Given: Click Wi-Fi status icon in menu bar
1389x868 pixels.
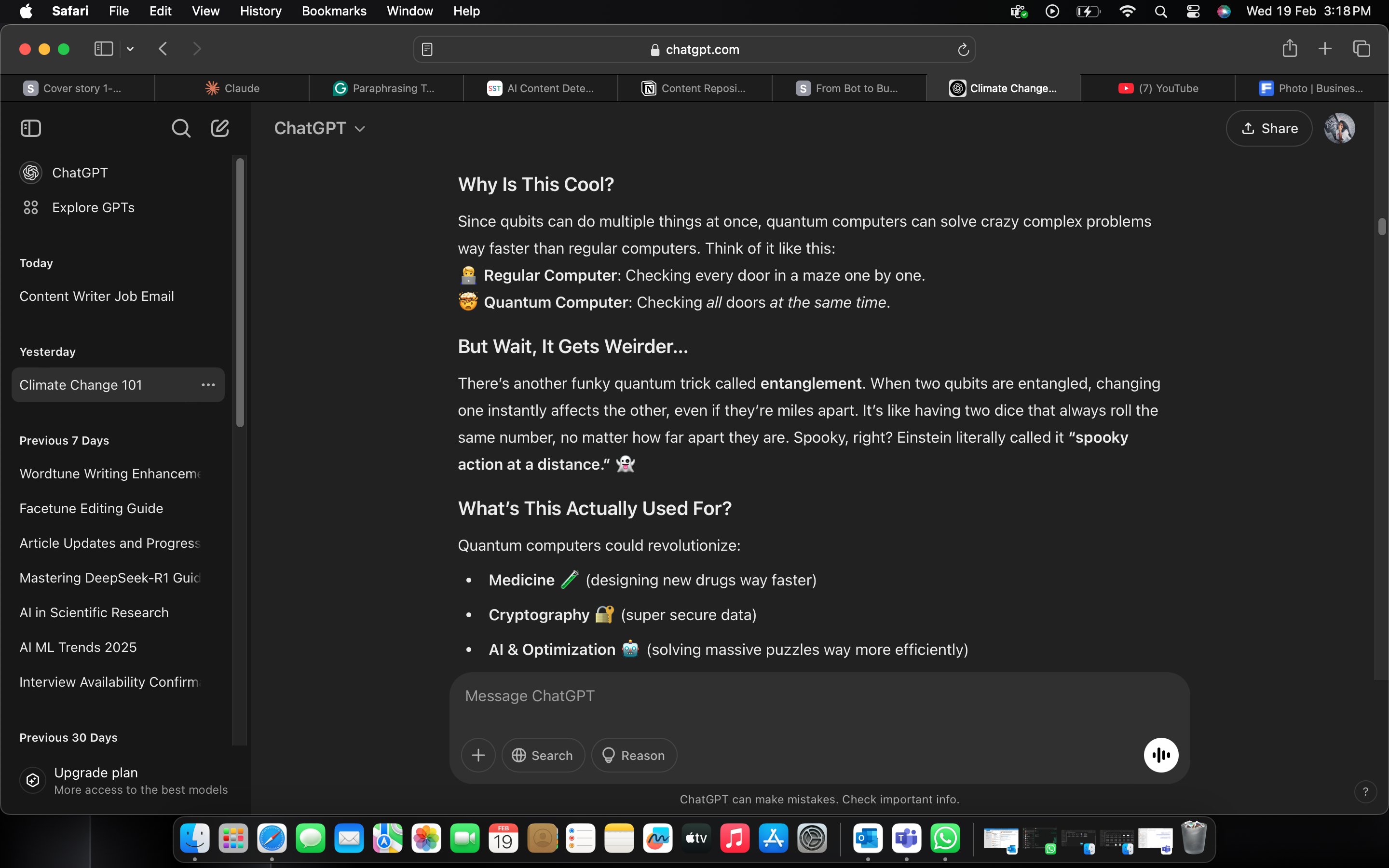Looking at the screenshot, I should 1127,11.
